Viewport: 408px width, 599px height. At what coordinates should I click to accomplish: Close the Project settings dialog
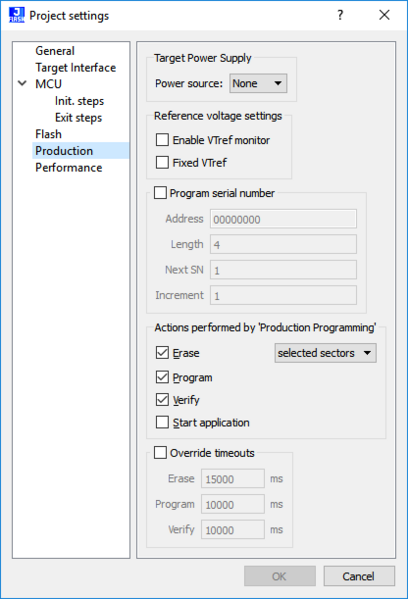(x=384, y=15)
